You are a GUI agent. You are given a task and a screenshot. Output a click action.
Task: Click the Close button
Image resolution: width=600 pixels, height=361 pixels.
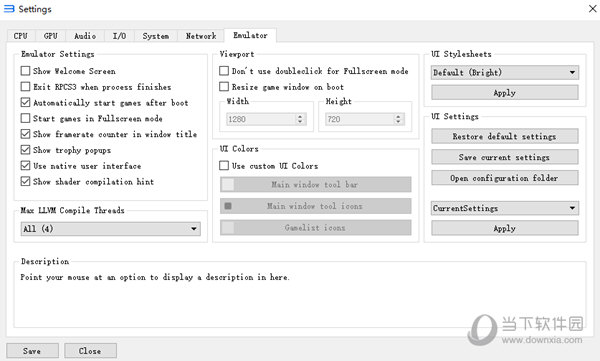[x=90, y=351]
